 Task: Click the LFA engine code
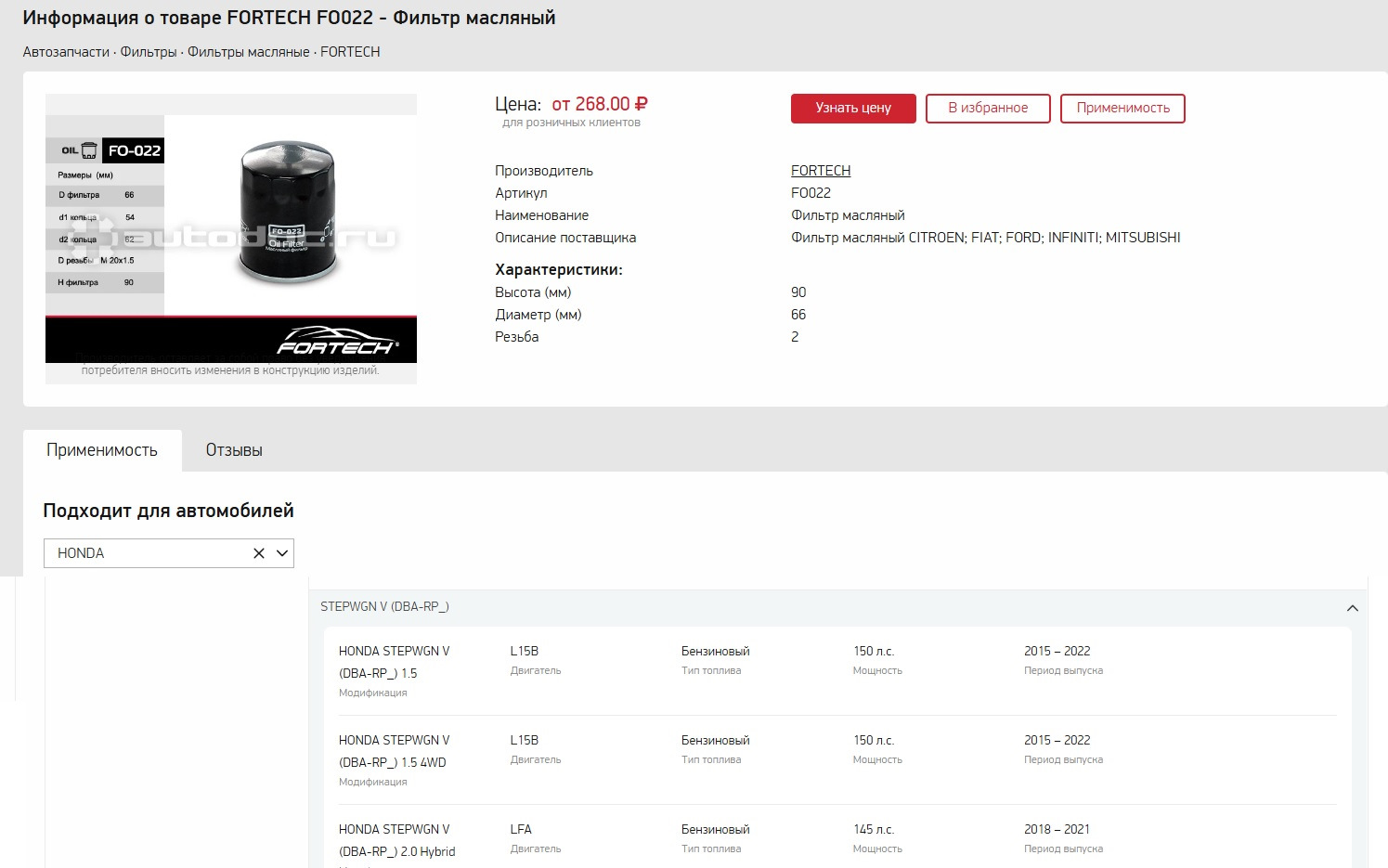tap(521, 829)
